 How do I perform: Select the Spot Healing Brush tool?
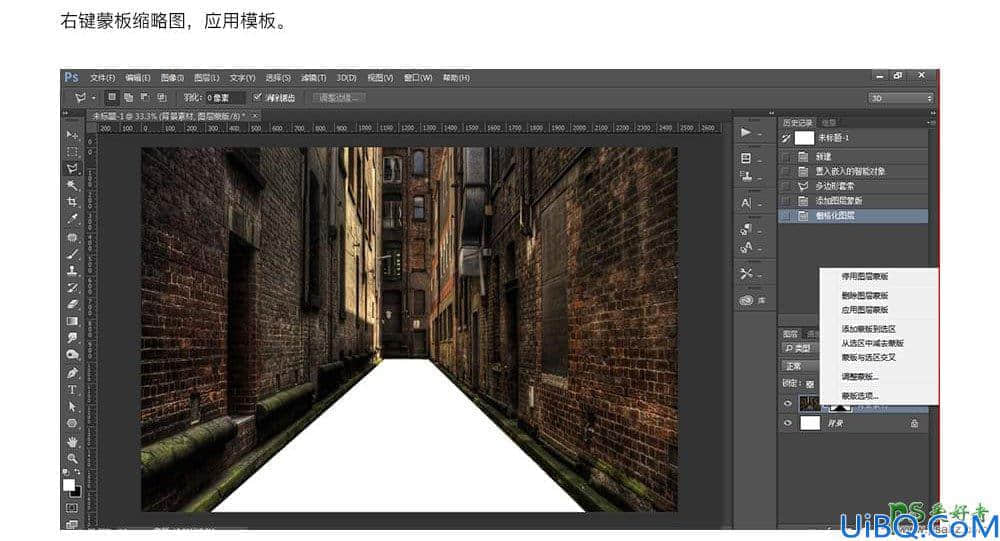72,237
